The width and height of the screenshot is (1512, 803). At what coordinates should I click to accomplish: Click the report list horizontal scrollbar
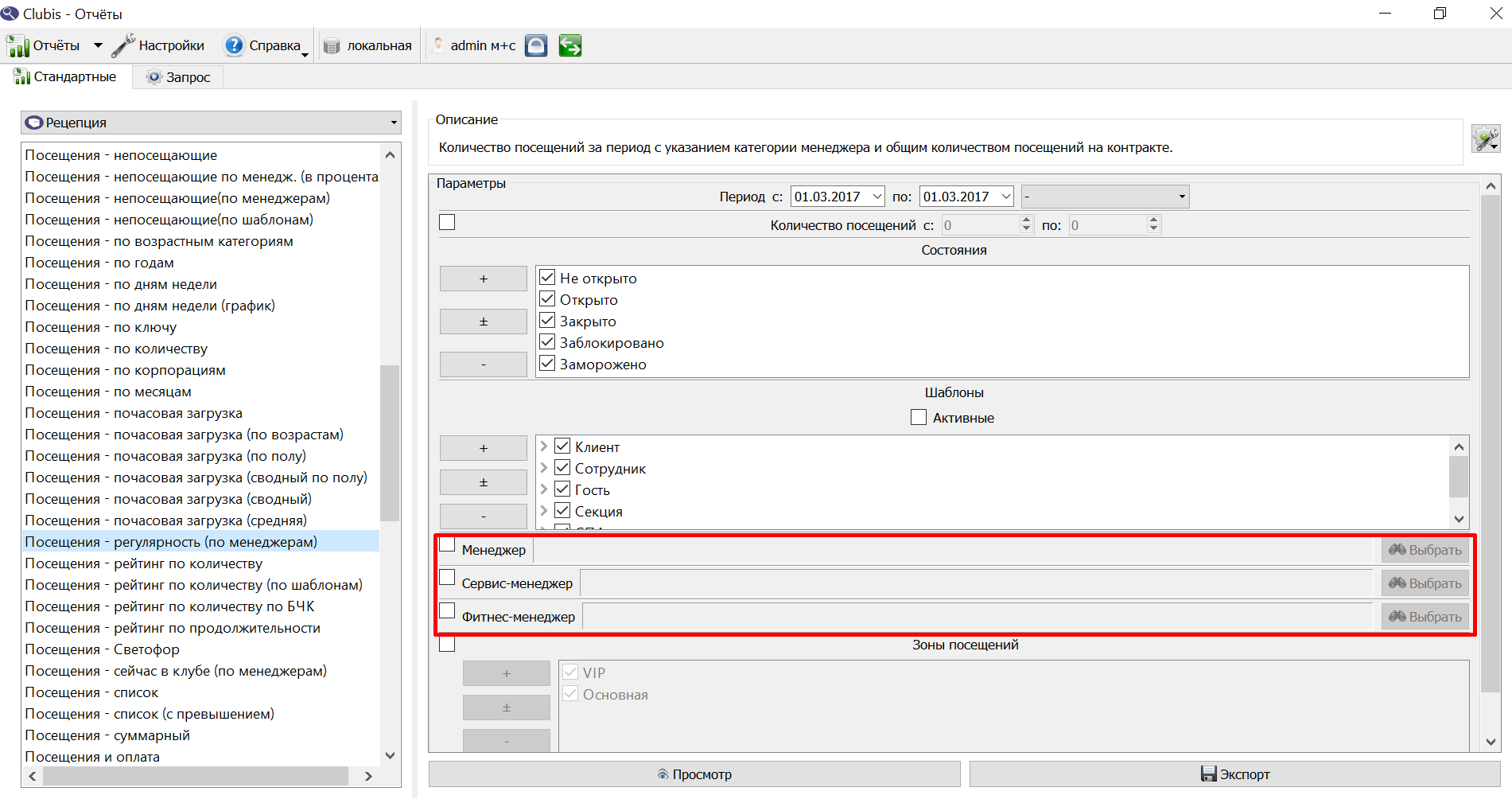pyautogui.click(x=196, y=776)
